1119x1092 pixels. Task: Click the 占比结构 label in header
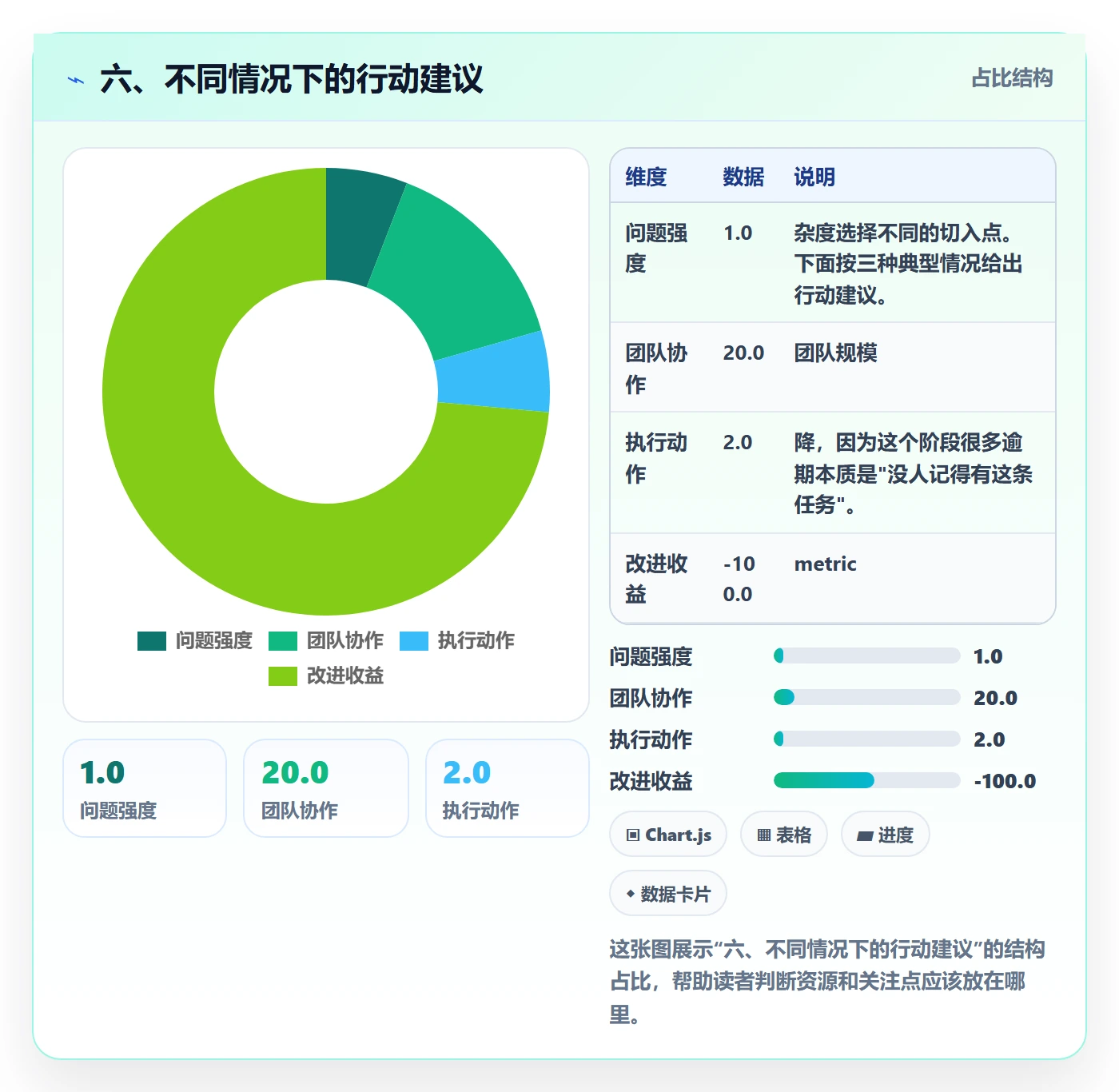pos(1012,78)
